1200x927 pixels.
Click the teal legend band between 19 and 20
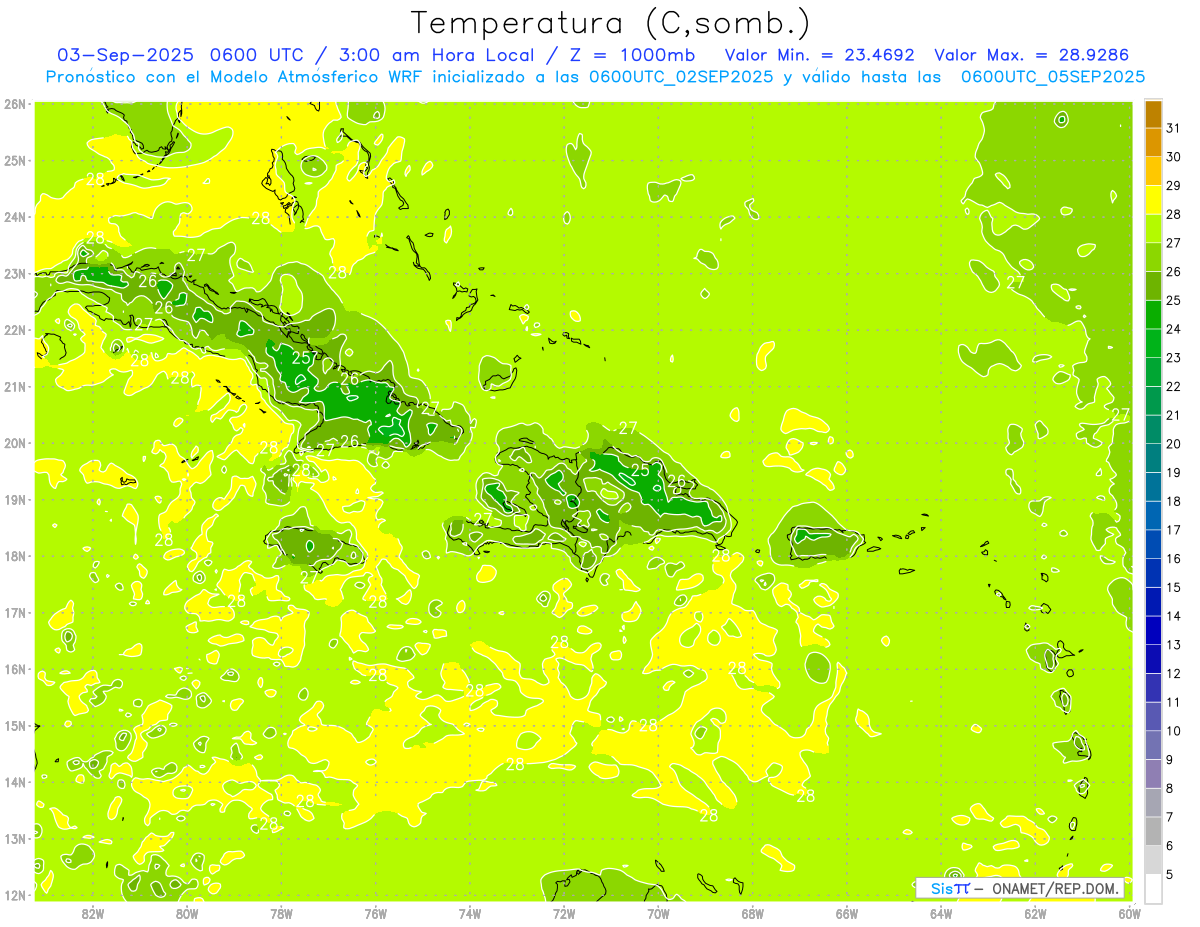(x=1153, y=458)
